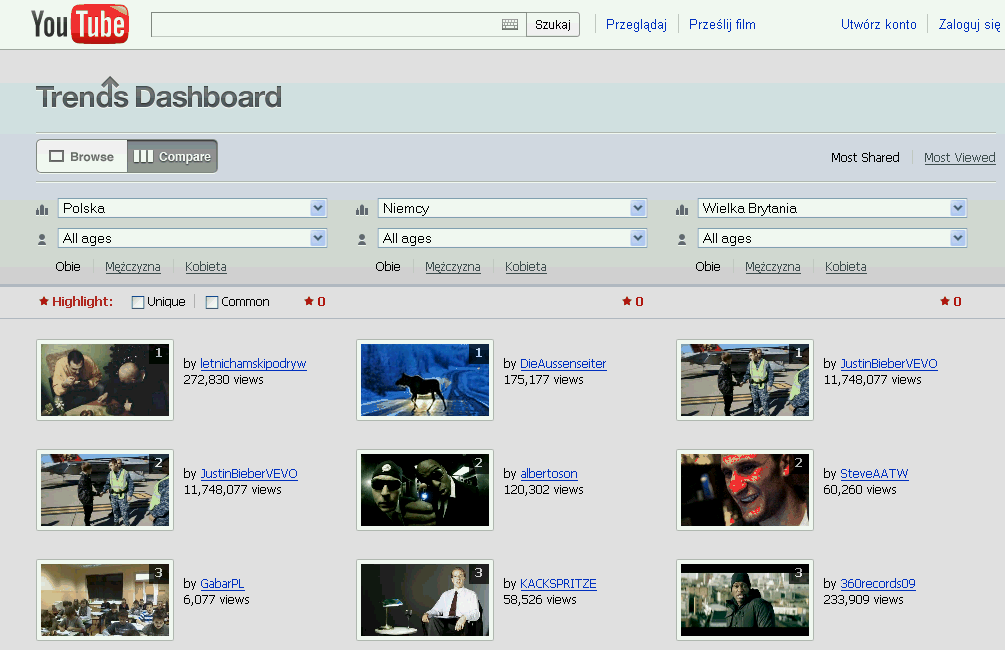This screenshot has height=650, width=1005.
Task: Open the All ages dropdown under Polska
Action: (x=192, y=238)
